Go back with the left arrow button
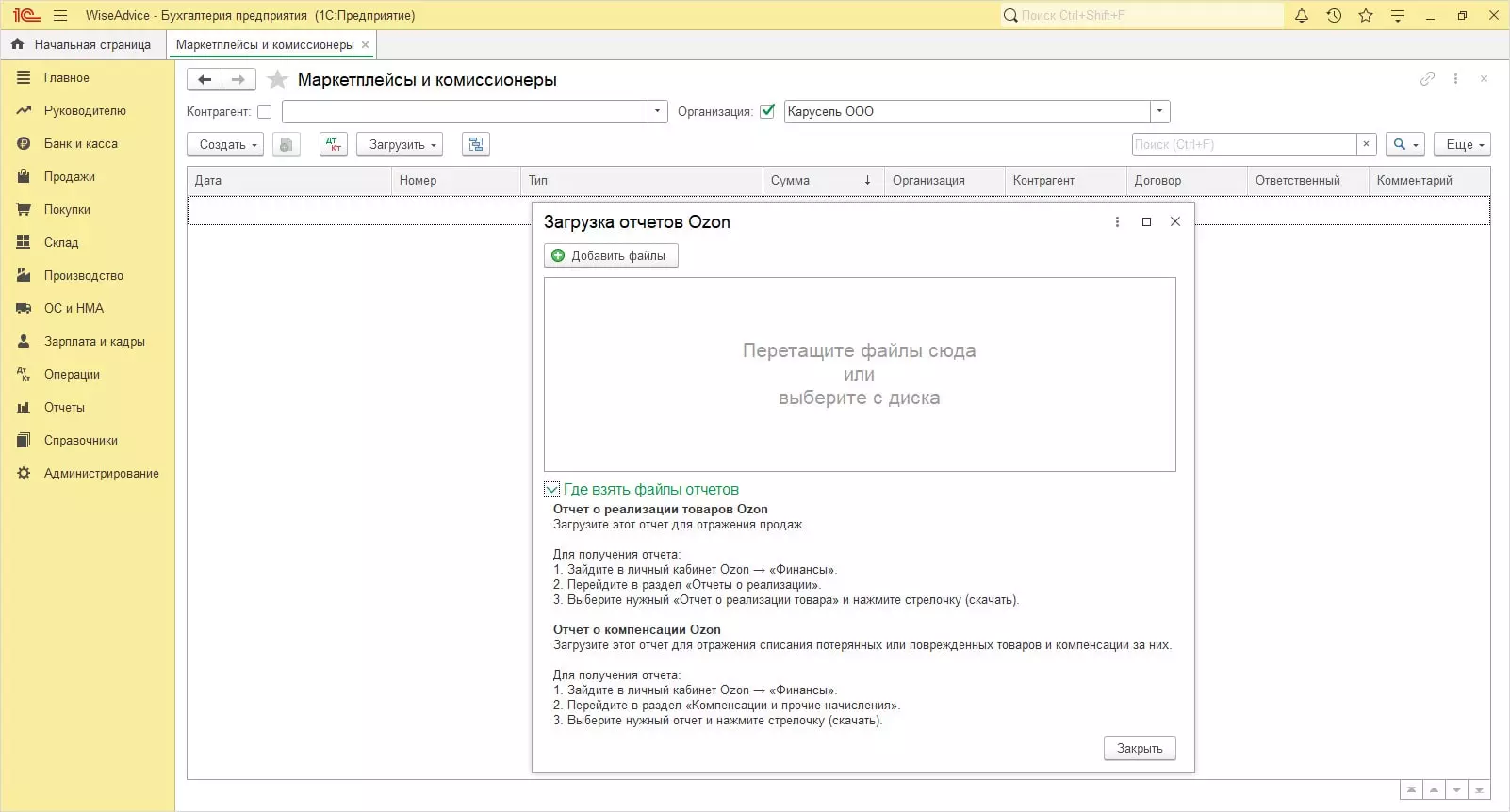This screenshot has width=1510, height=812. pyautogui.click(x=205, y=80)
